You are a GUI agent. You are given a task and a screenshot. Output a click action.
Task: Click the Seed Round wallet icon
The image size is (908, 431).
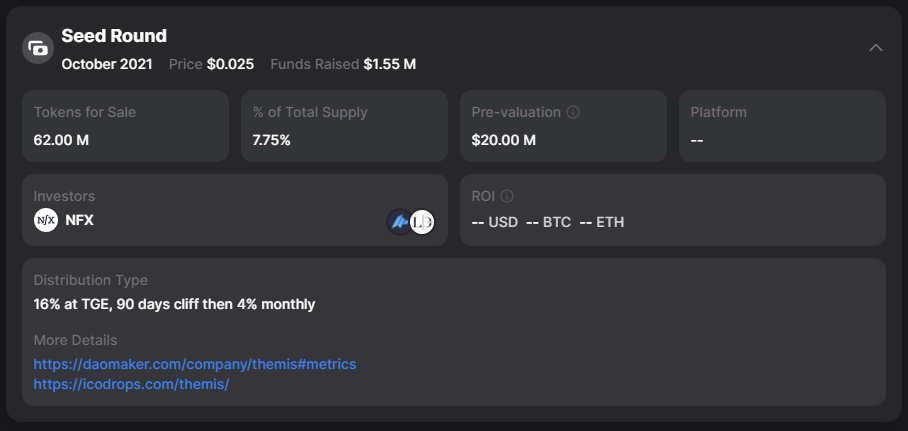pyautogui.click(x=38, y=48)
